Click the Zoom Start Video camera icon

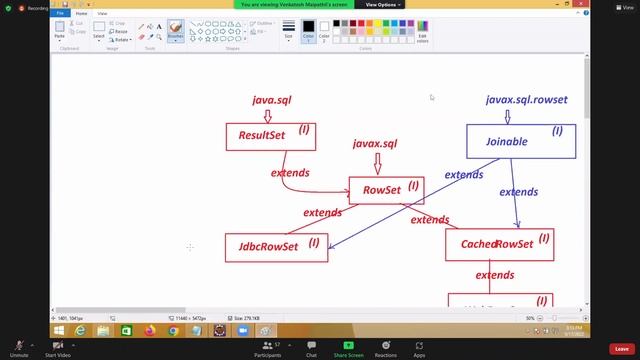pyautogui.click(x=58, y=346)
